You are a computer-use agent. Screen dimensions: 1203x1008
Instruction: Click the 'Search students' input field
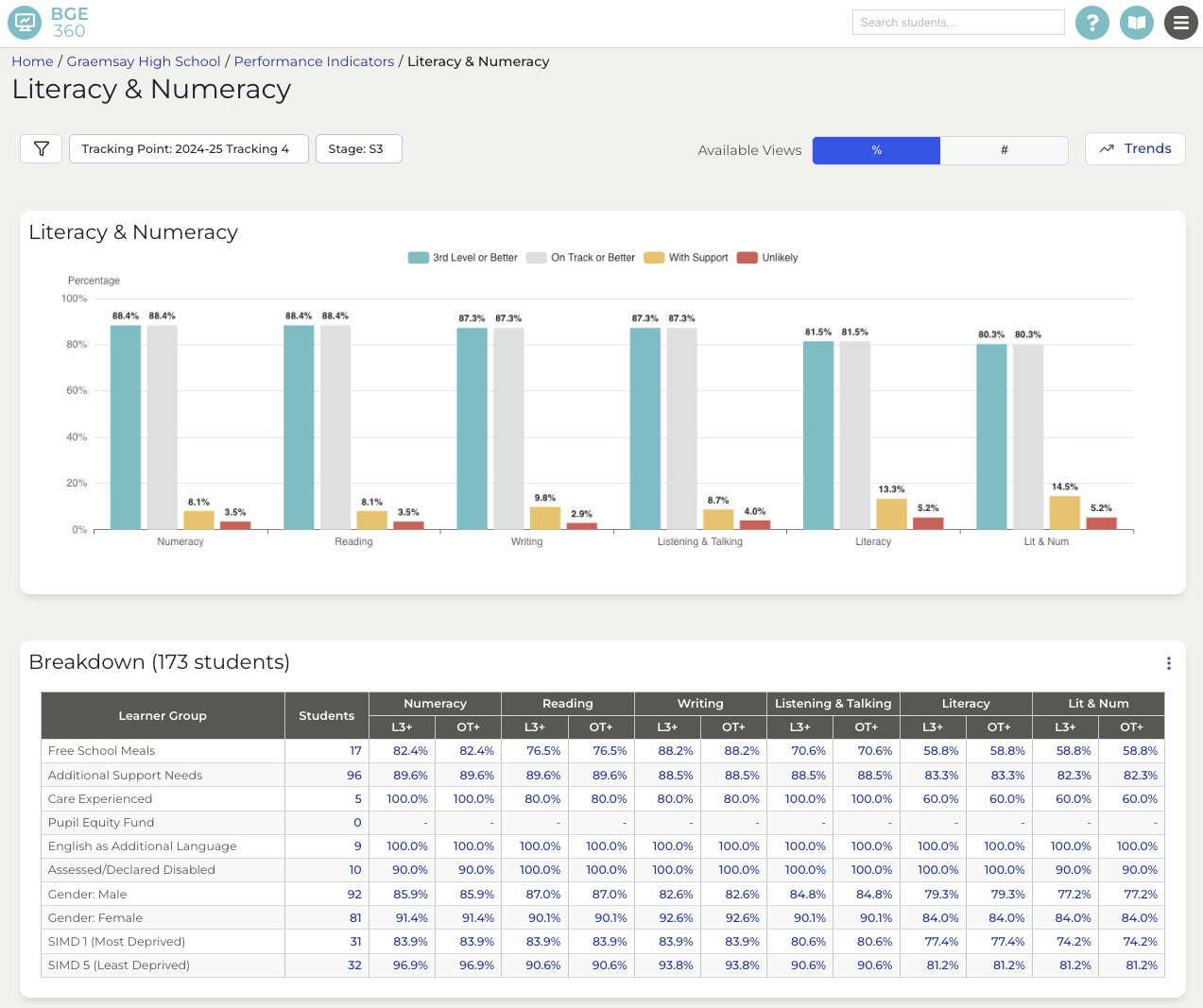(x=958, y=22)
